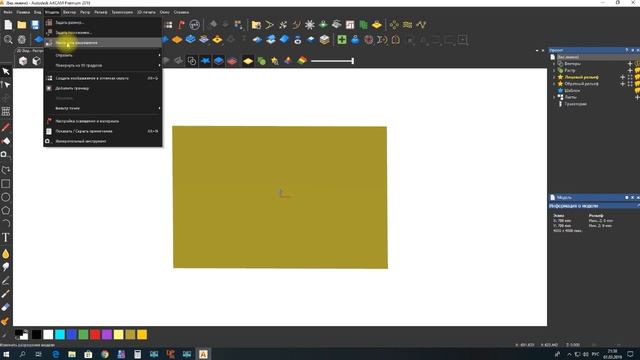The width and height of the screenshot is (640, 360).
Task: Select the Polyline drawing tool
Action: (x=6, y=170)
